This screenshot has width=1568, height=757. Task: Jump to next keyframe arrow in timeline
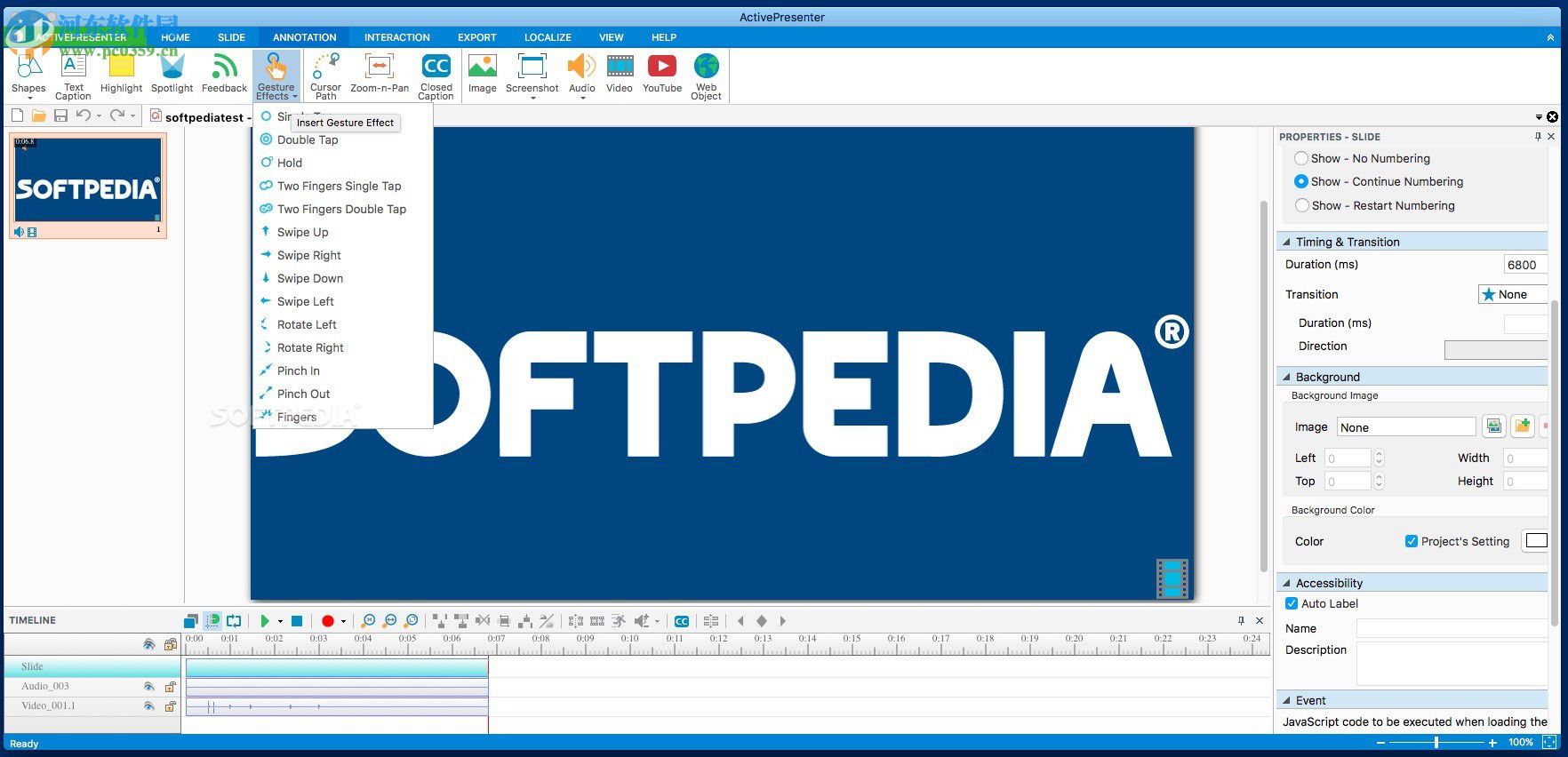point(782,621)
